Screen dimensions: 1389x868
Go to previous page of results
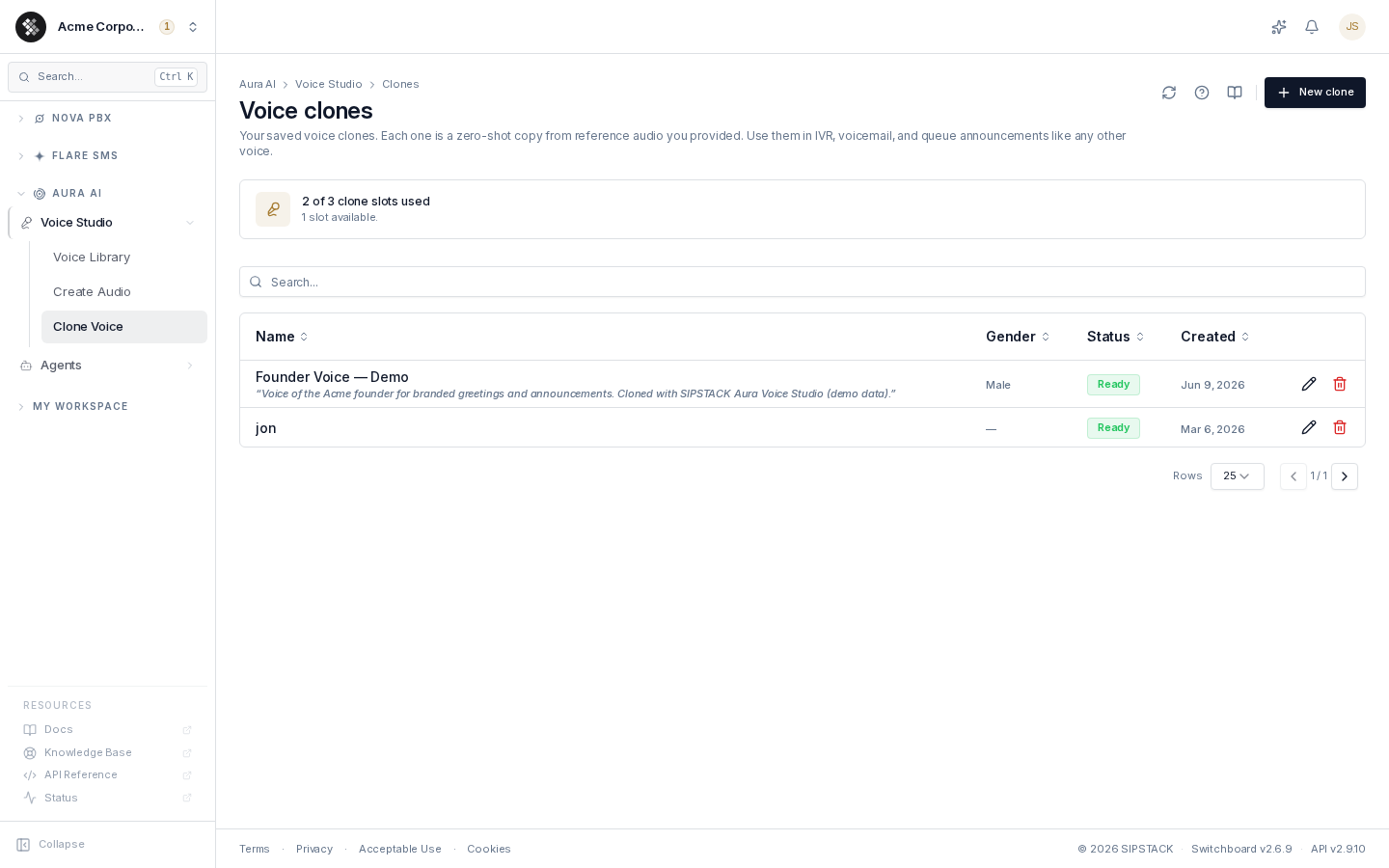(1294, 476)
